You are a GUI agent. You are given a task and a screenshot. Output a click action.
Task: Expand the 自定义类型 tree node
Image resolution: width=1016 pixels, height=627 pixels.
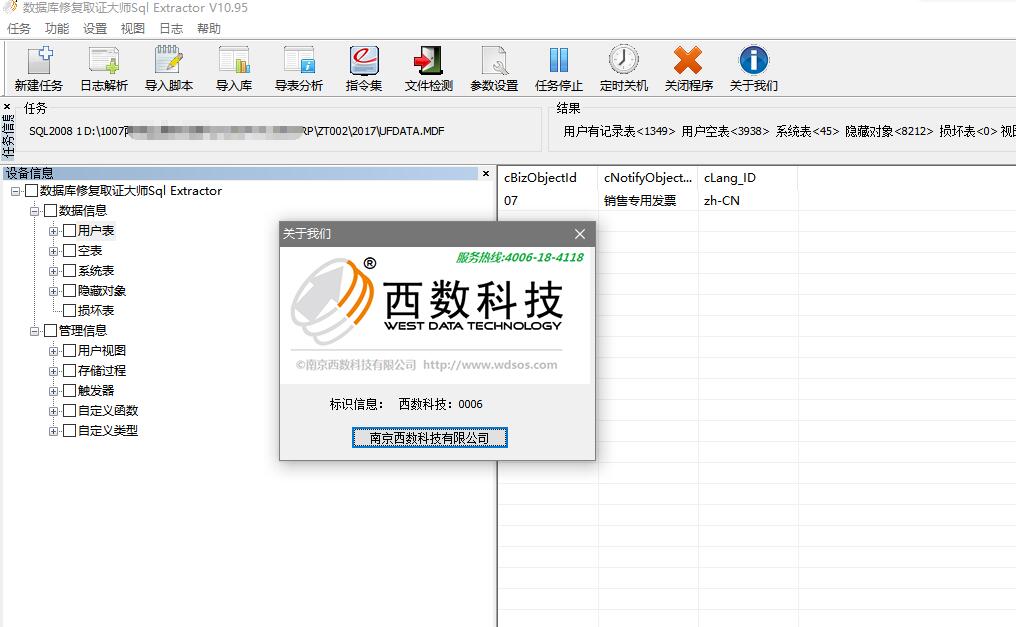click(x=54, y=431)
